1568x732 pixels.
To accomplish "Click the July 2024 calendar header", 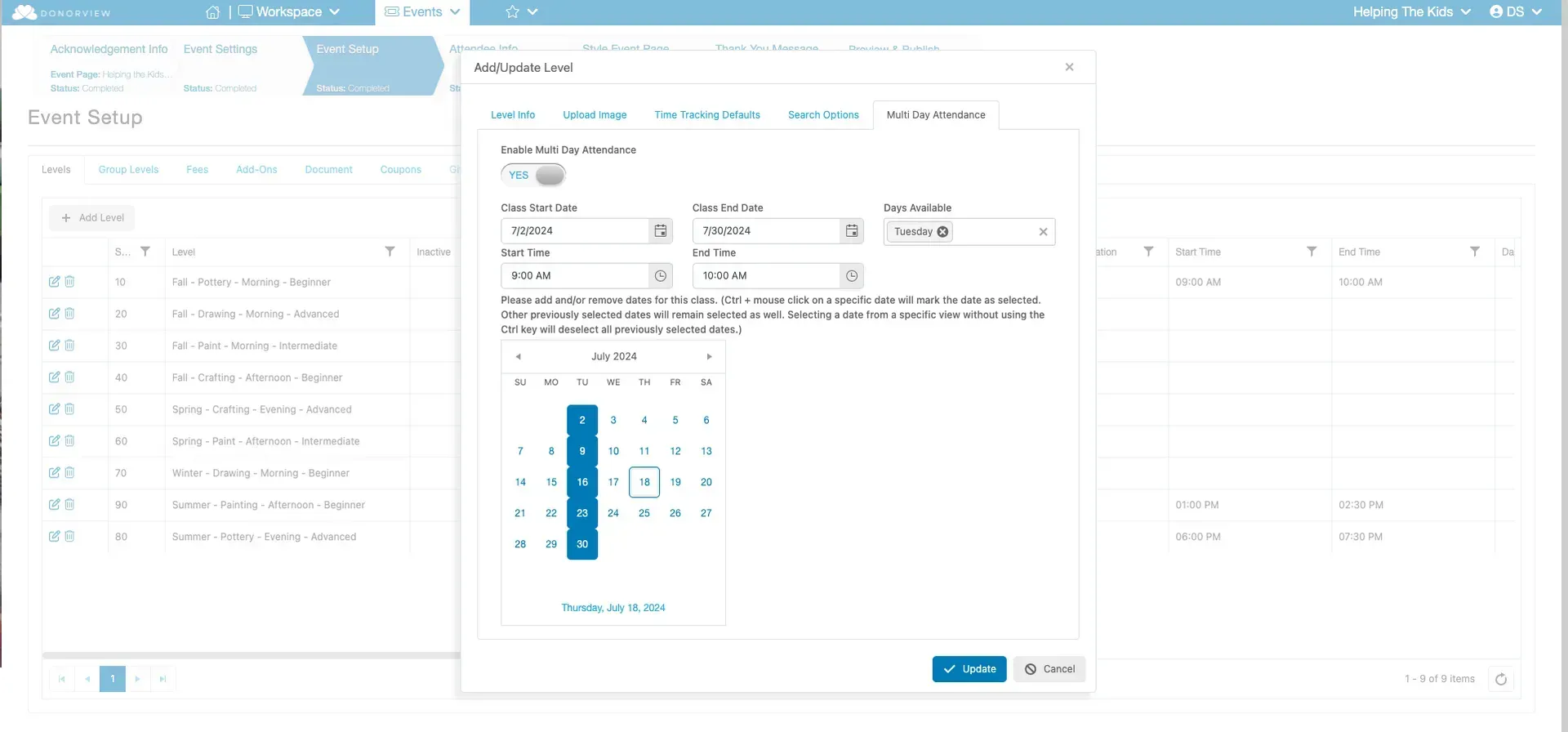I will point(613,357).
